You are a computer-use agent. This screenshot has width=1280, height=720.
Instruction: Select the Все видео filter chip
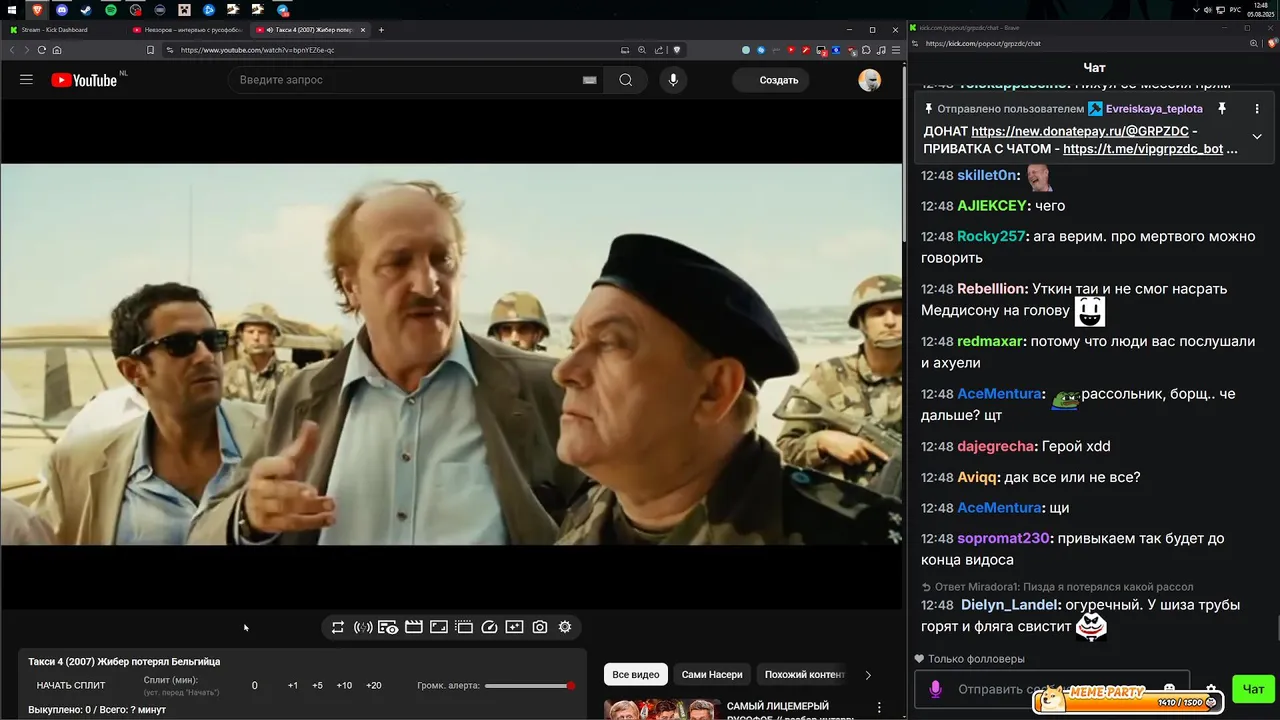tap(636, 675)
